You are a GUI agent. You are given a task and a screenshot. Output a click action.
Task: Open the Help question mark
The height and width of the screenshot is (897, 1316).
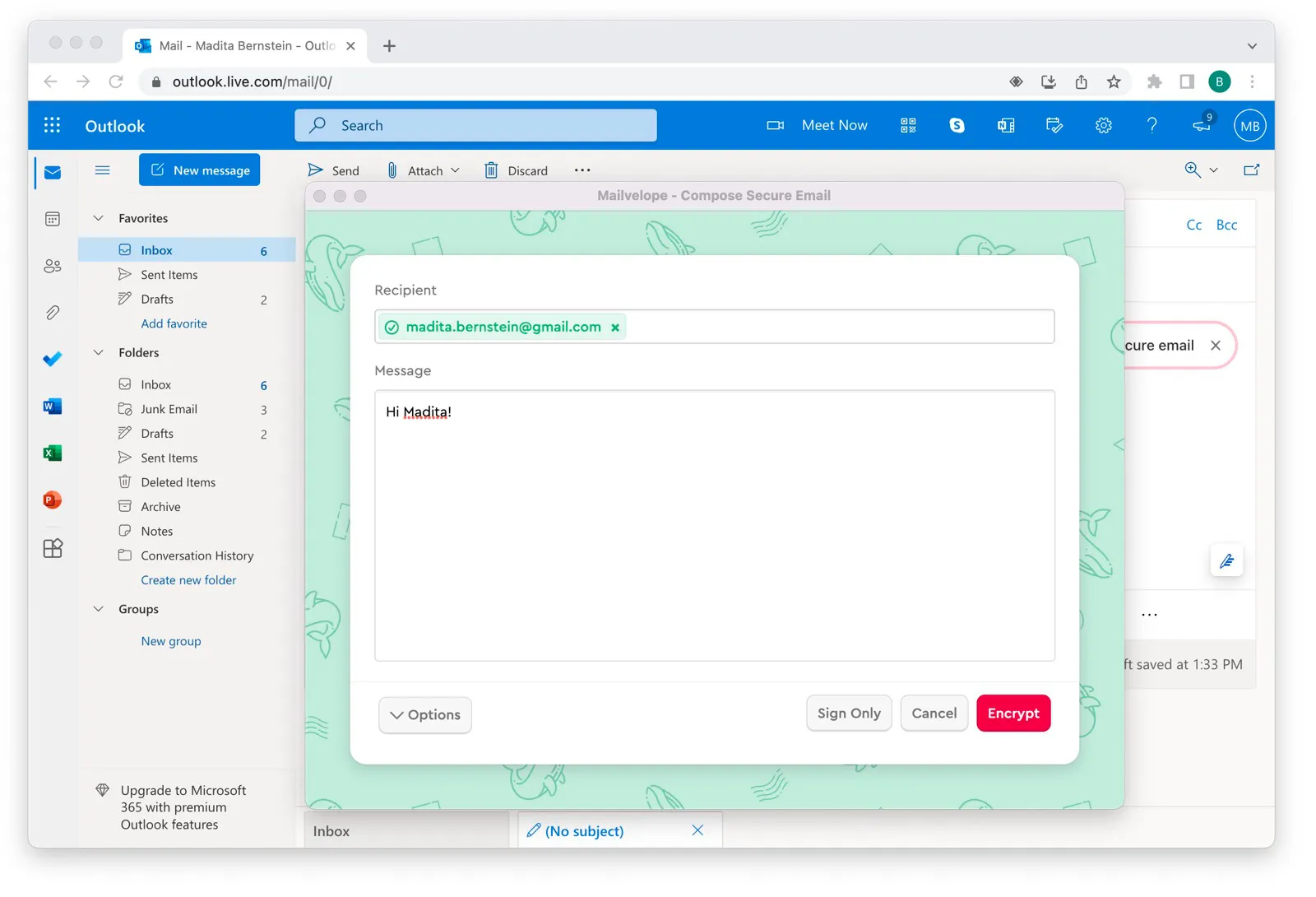click(x=1152, y=125)
